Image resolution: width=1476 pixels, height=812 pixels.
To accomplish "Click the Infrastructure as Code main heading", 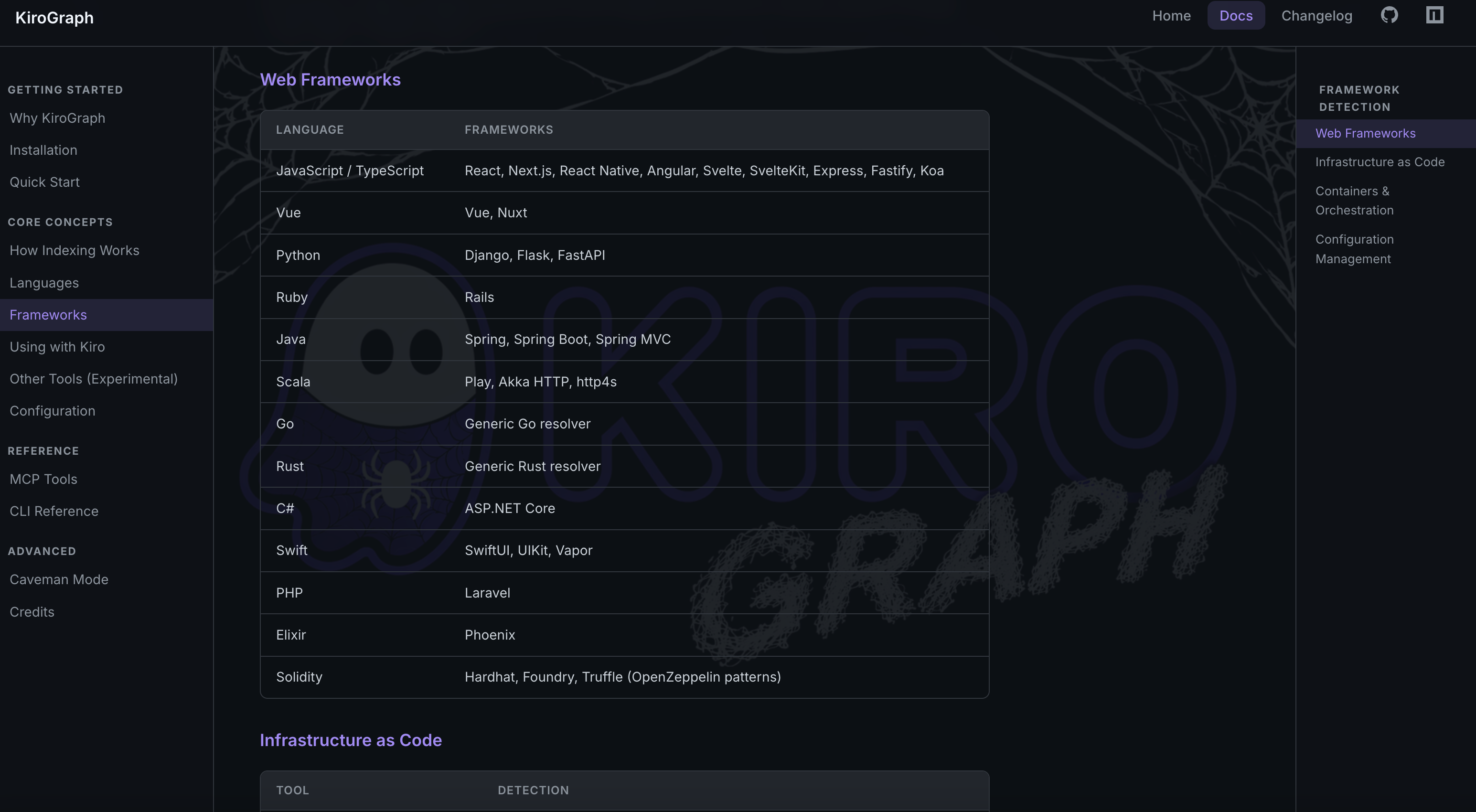I will [x=351, y=740].
